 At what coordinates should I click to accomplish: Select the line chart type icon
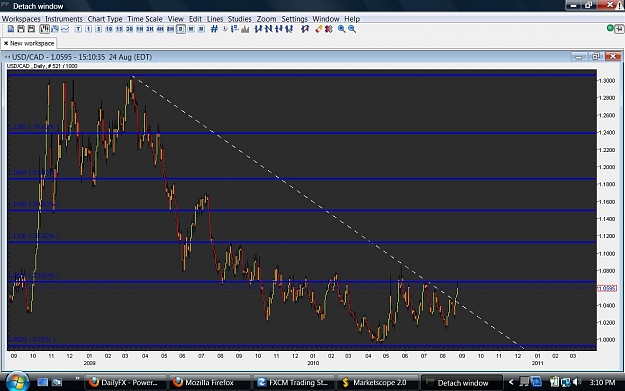(65, 29)
